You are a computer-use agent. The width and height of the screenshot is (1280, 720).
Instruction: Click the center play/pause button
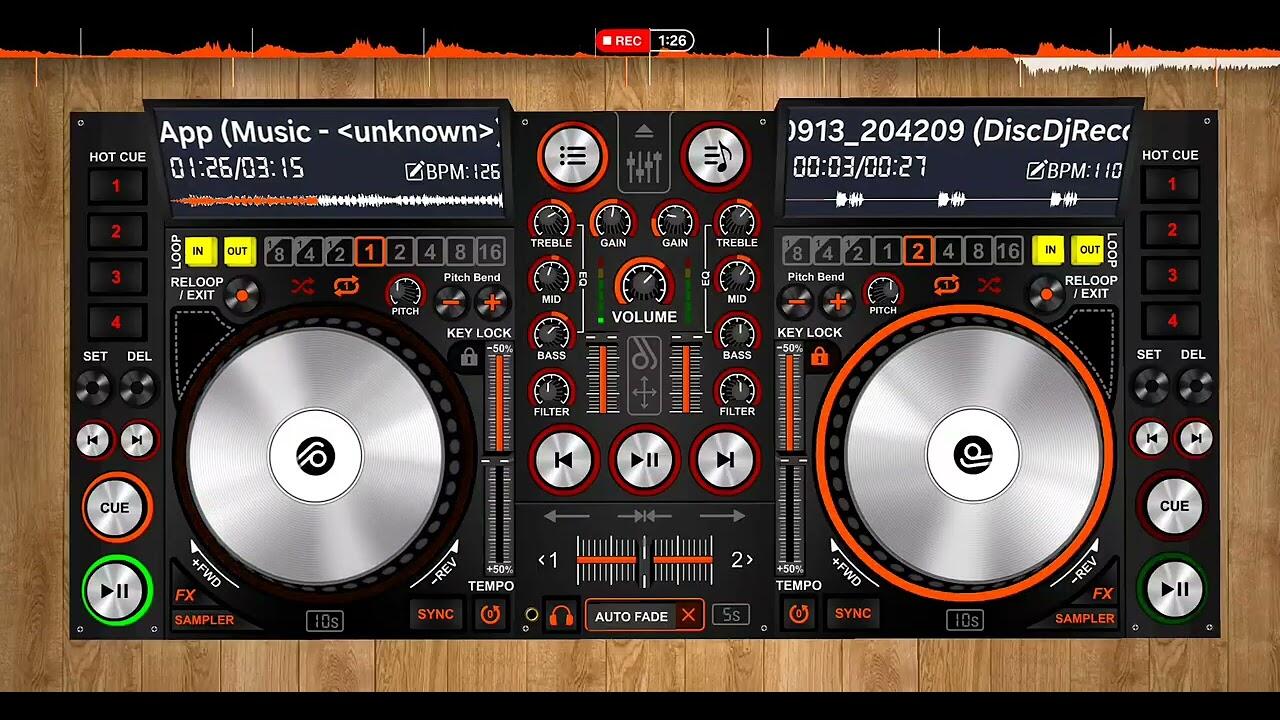(x=645, y=460)
